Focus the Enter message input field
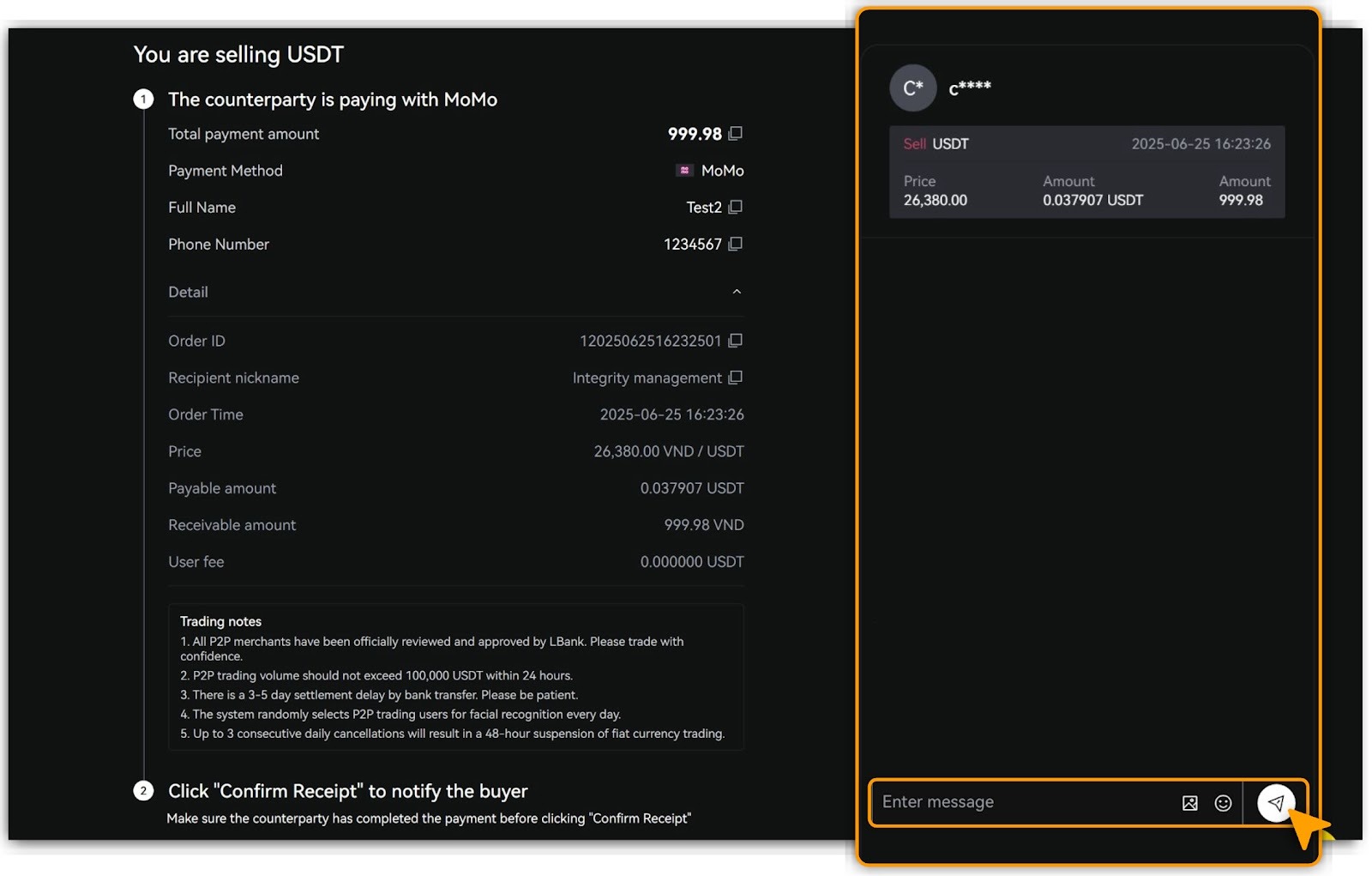 [x=1020, y=802]
